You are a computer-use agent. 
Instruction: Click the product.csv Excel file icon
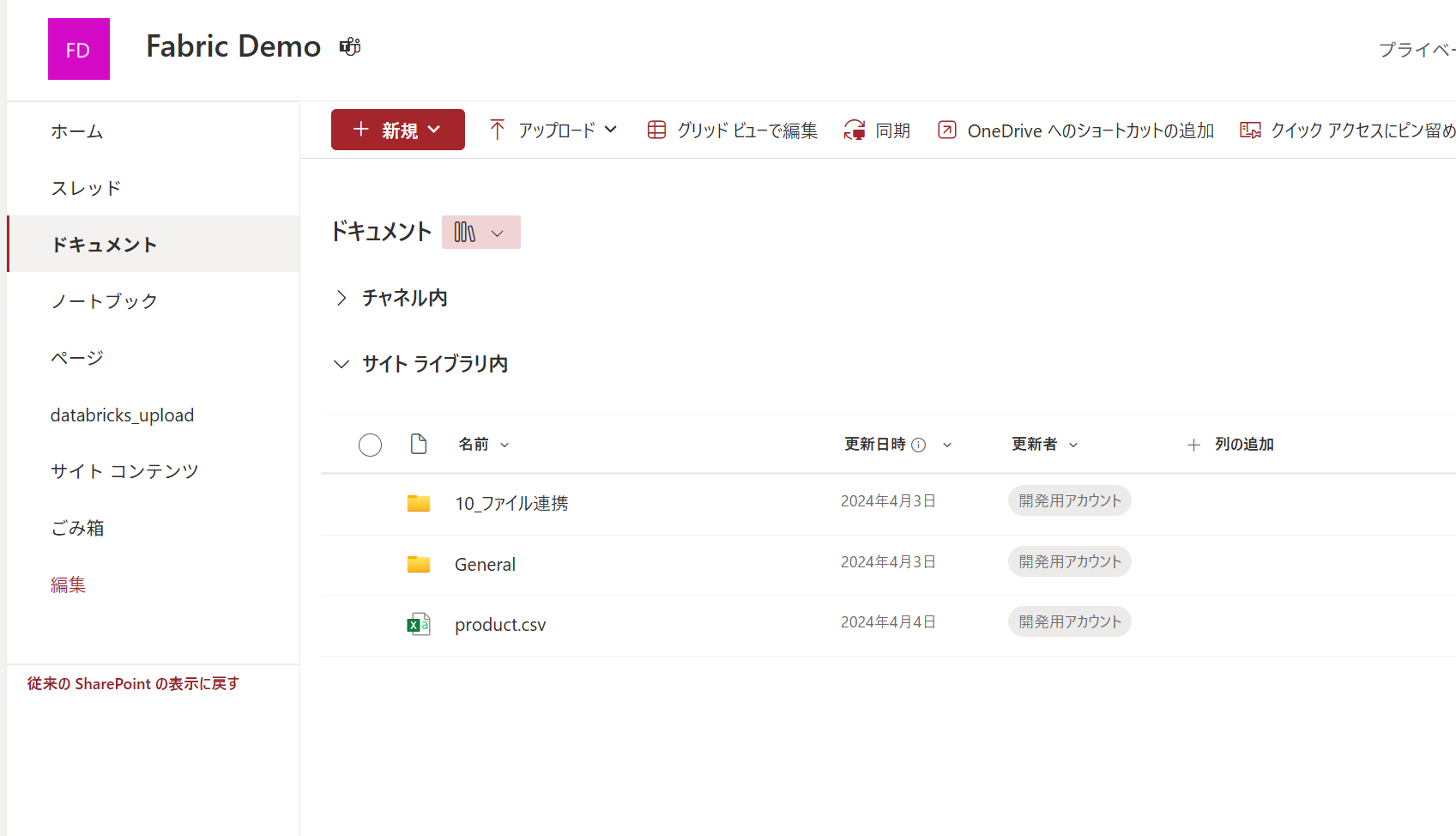coord(419,624)
